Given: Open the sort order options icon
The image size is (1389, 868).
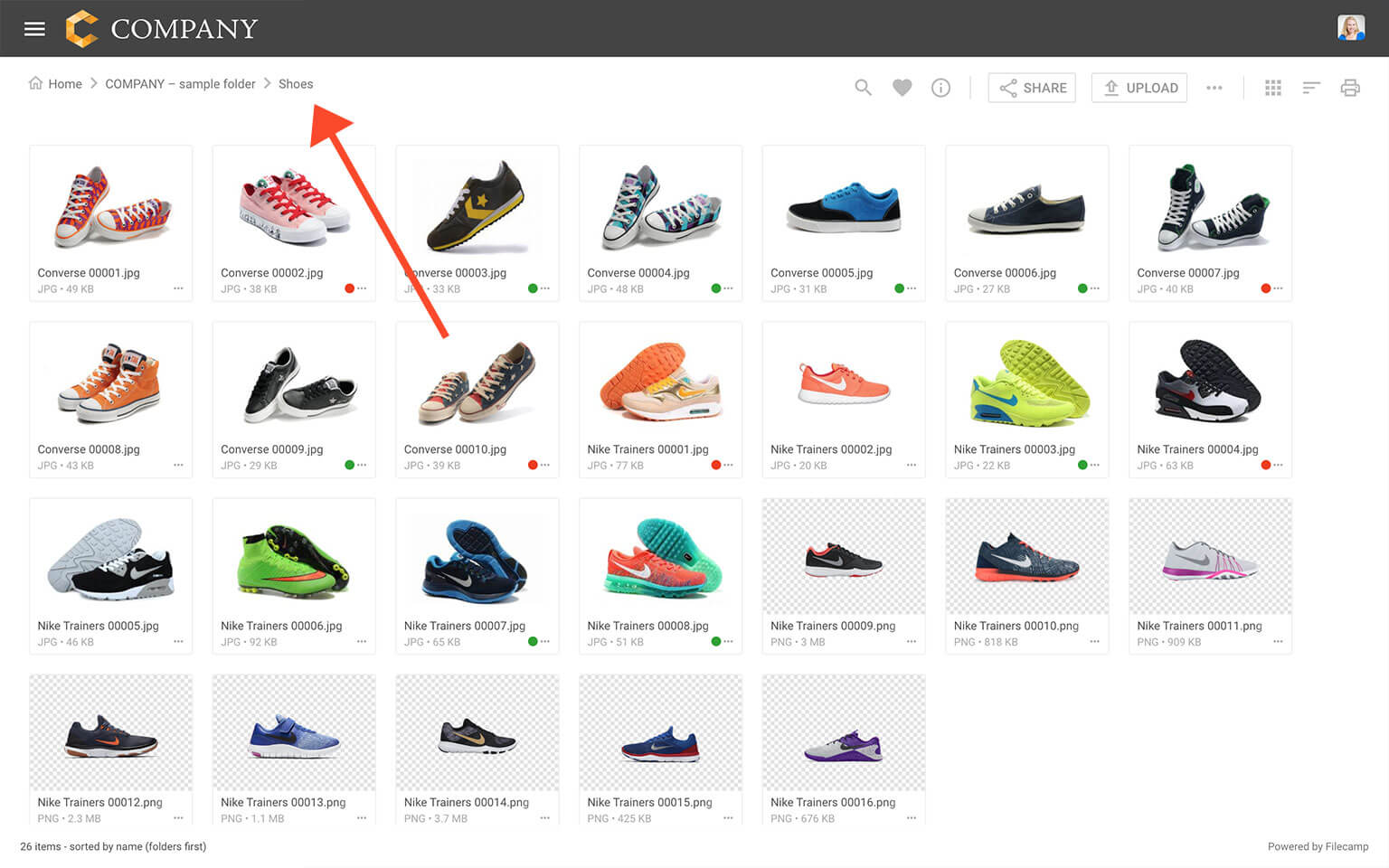Looking at the screenshot, I should (1311, 88).
